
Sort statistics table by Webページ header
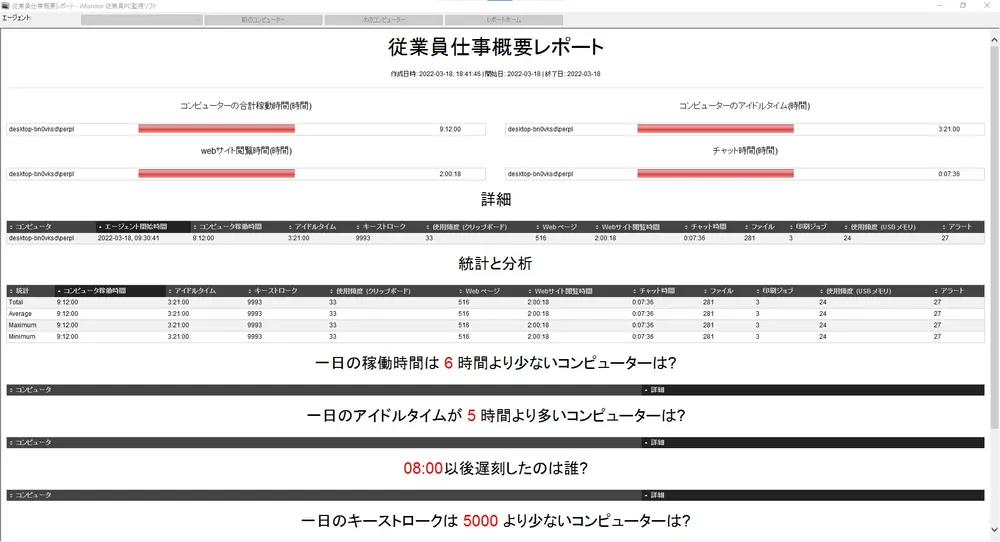click(491, 291)
